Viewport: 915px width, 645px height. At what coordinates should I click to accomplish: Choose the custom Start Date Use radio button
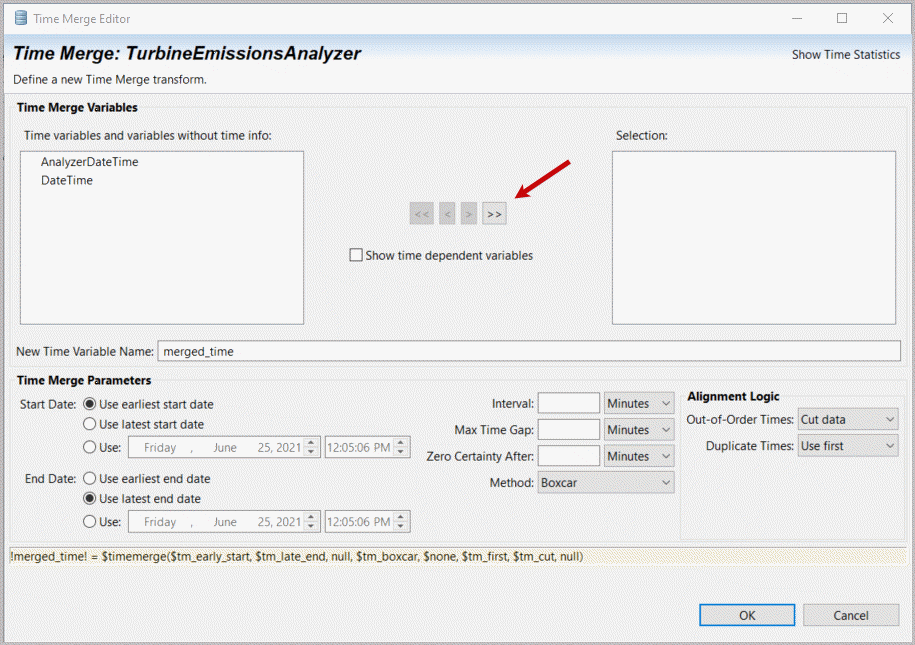point(90,447)
